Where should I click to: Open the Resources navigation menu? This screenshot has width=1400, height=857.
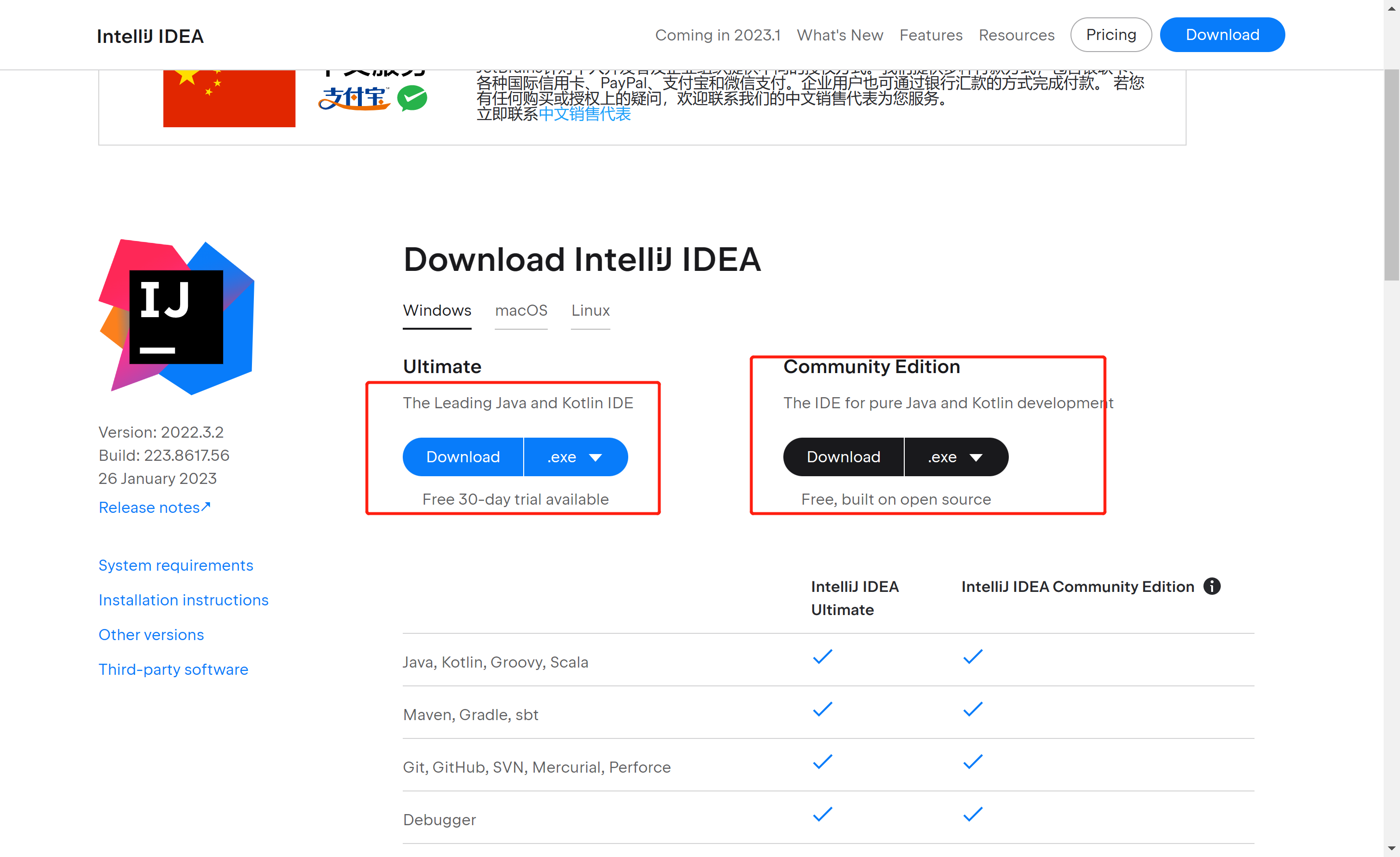1017,35
